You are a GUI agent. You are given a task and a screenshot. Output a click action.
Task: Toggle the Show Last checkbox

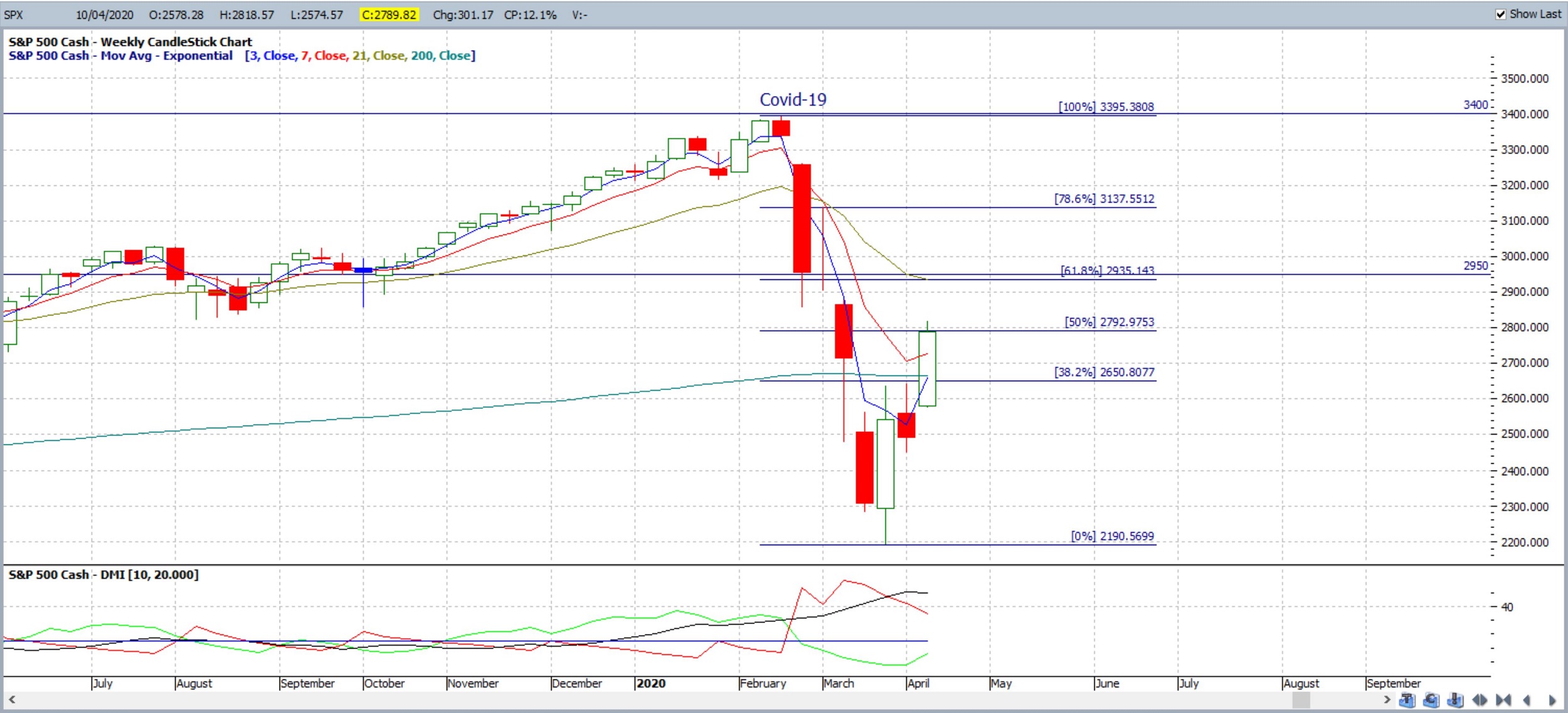pyautogui.click(x=1500, y=14)
